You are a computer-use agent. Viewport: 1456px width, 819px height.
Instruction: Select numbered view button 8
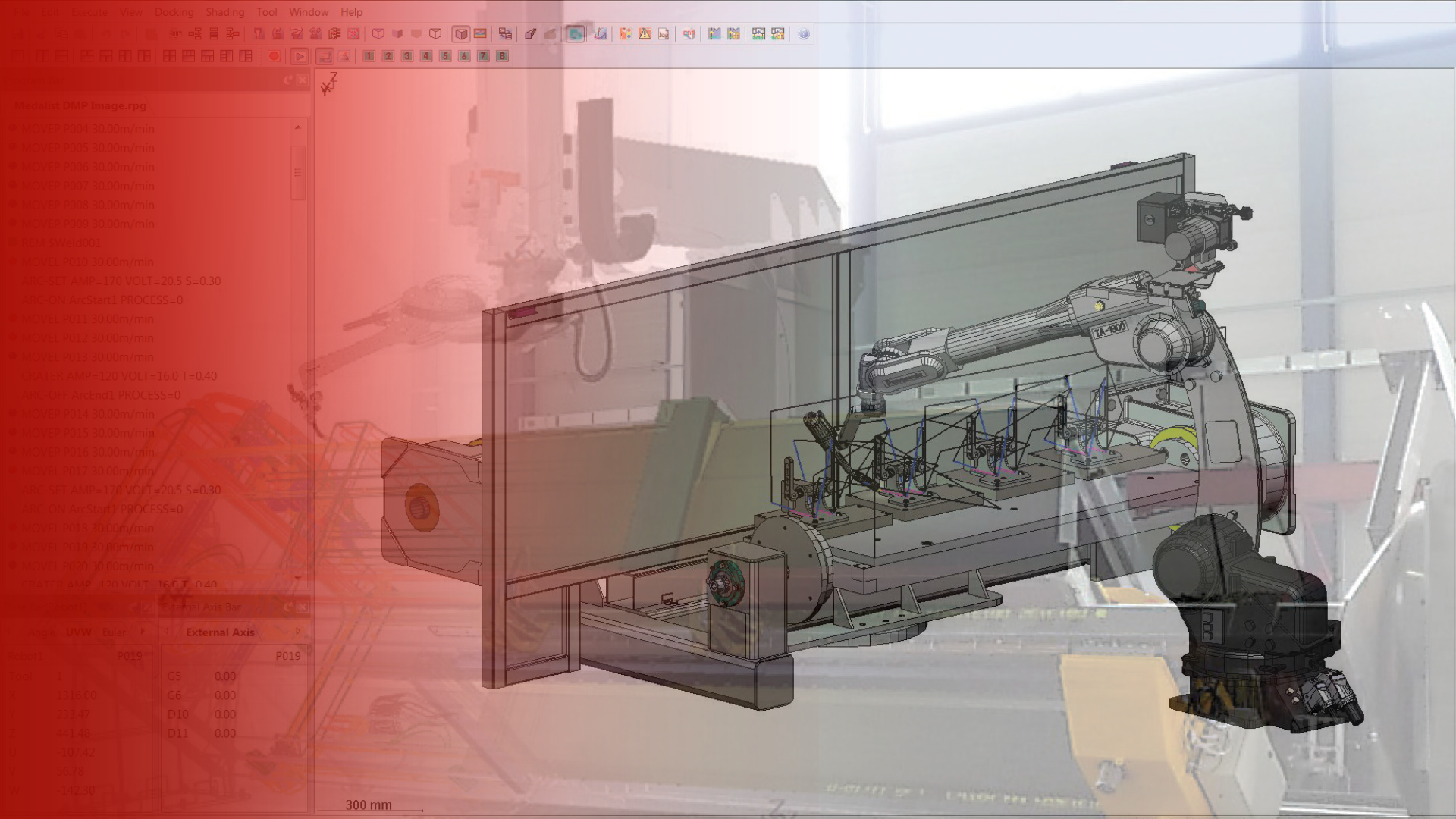tap(502, 56)
